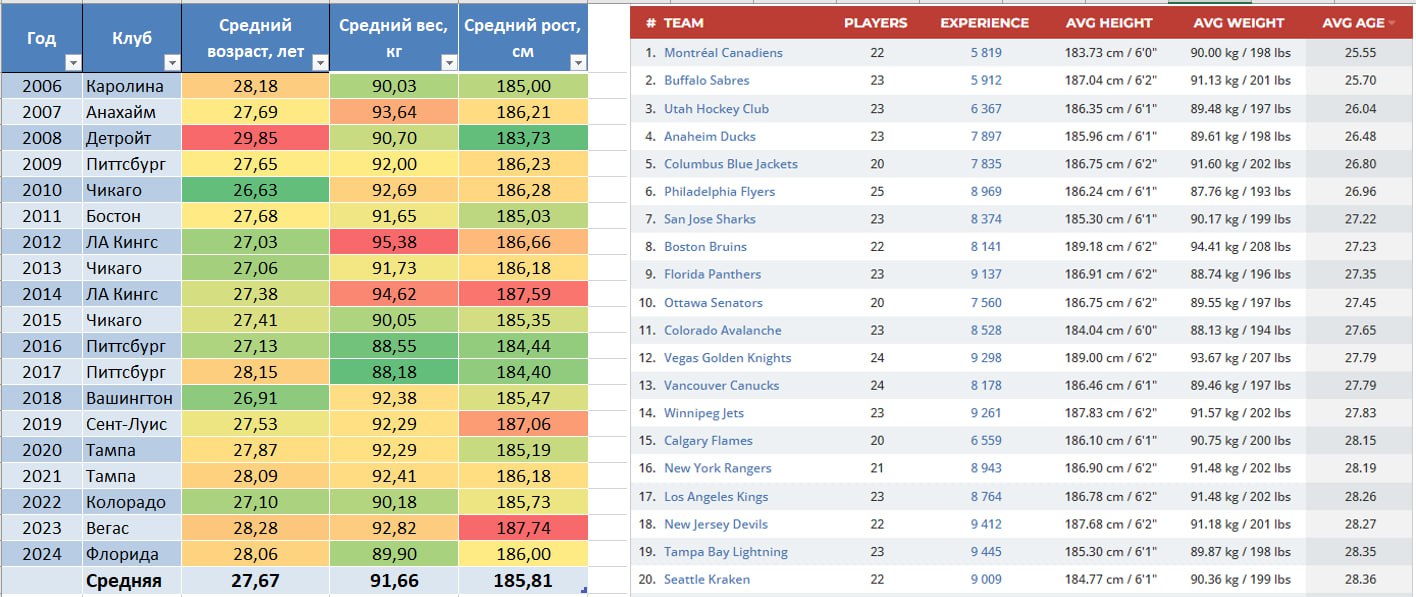Click experience value 9 445 for Tampa Bay
Screen dimensions: 1416x597
pyautogui.click(x=986, y=552)
